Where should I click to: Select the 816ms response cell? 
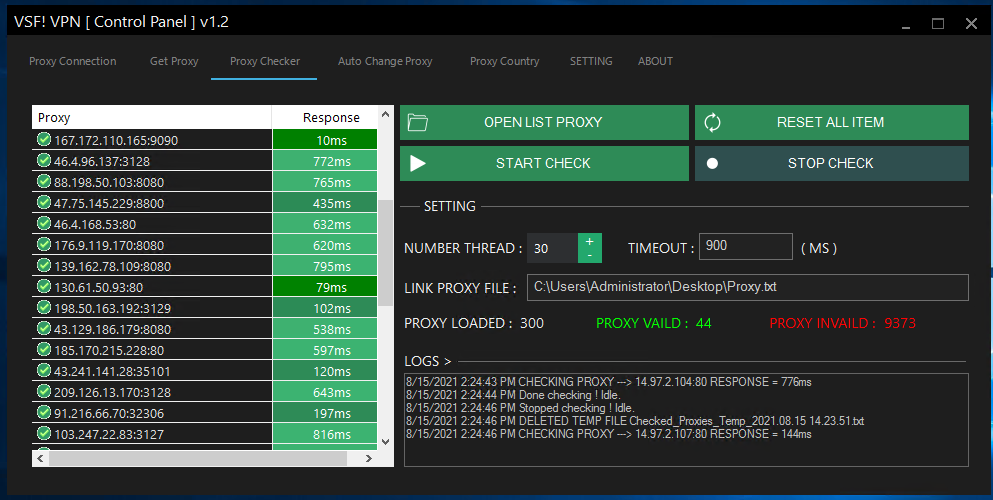point(325,434)
